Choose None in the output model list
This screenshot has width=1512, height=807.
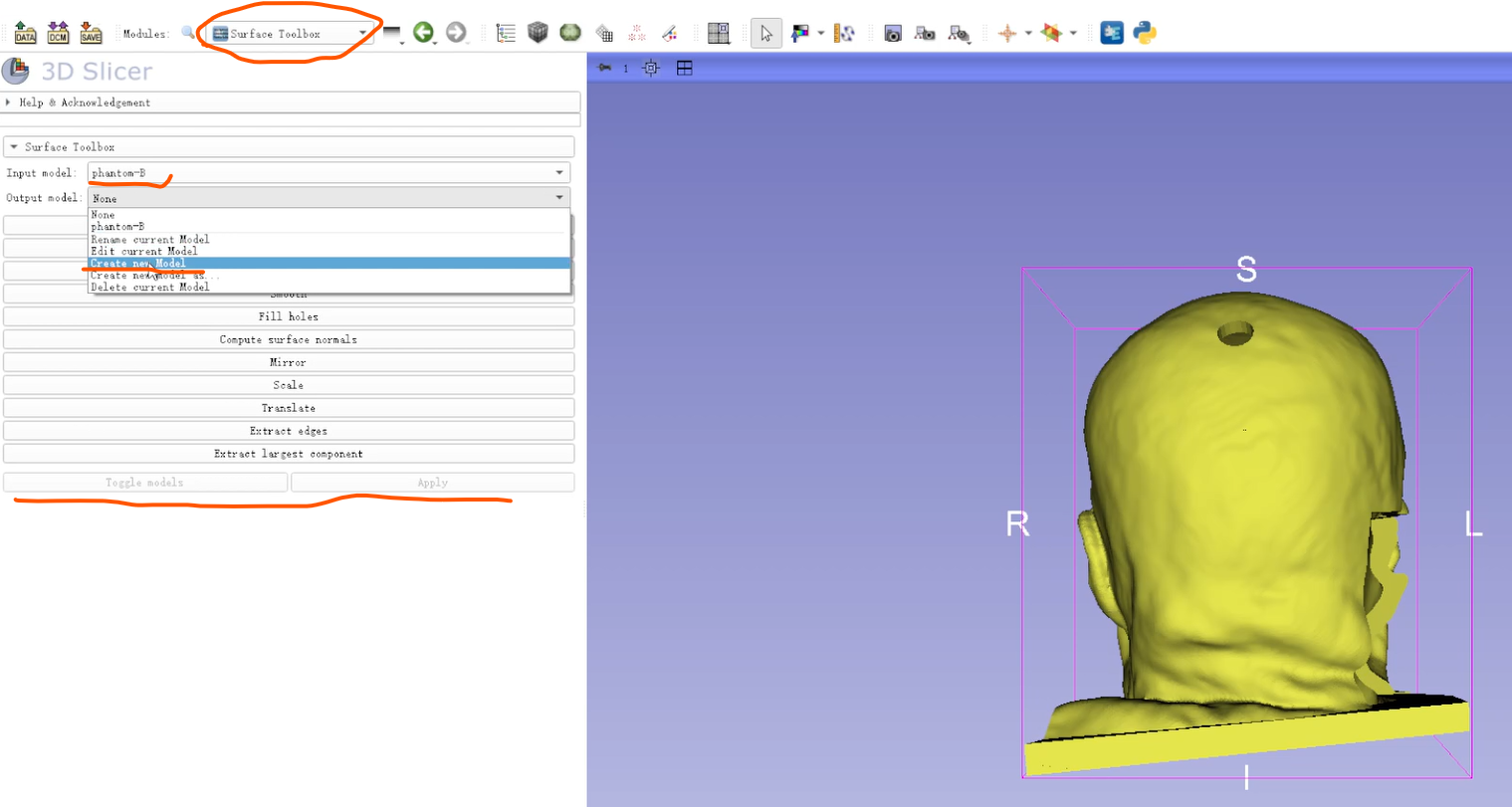pyautogui.click(x=328, y=215)
